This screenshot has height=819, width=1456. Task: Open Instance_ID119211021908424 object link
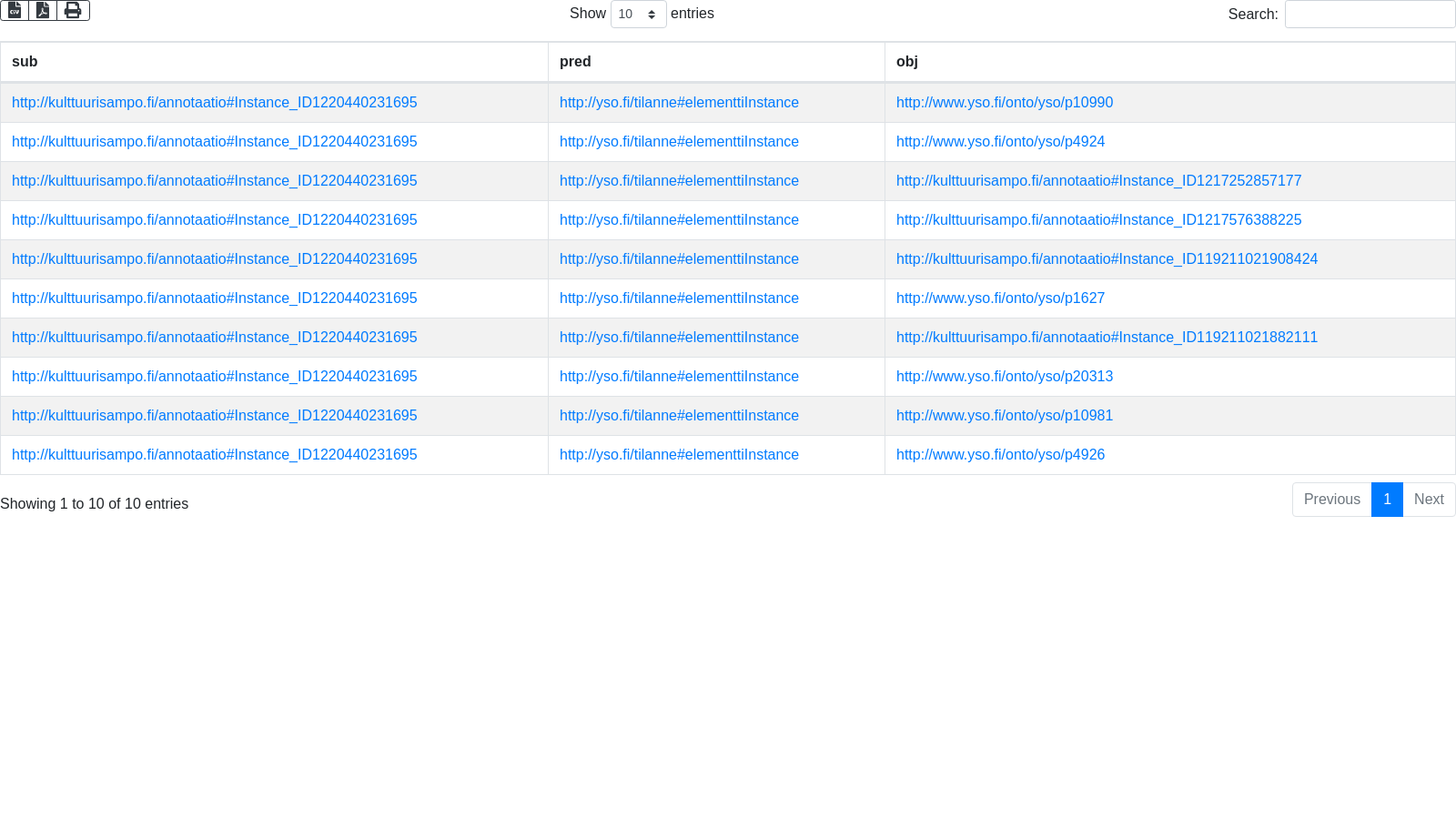click(x=1107, y=259)
